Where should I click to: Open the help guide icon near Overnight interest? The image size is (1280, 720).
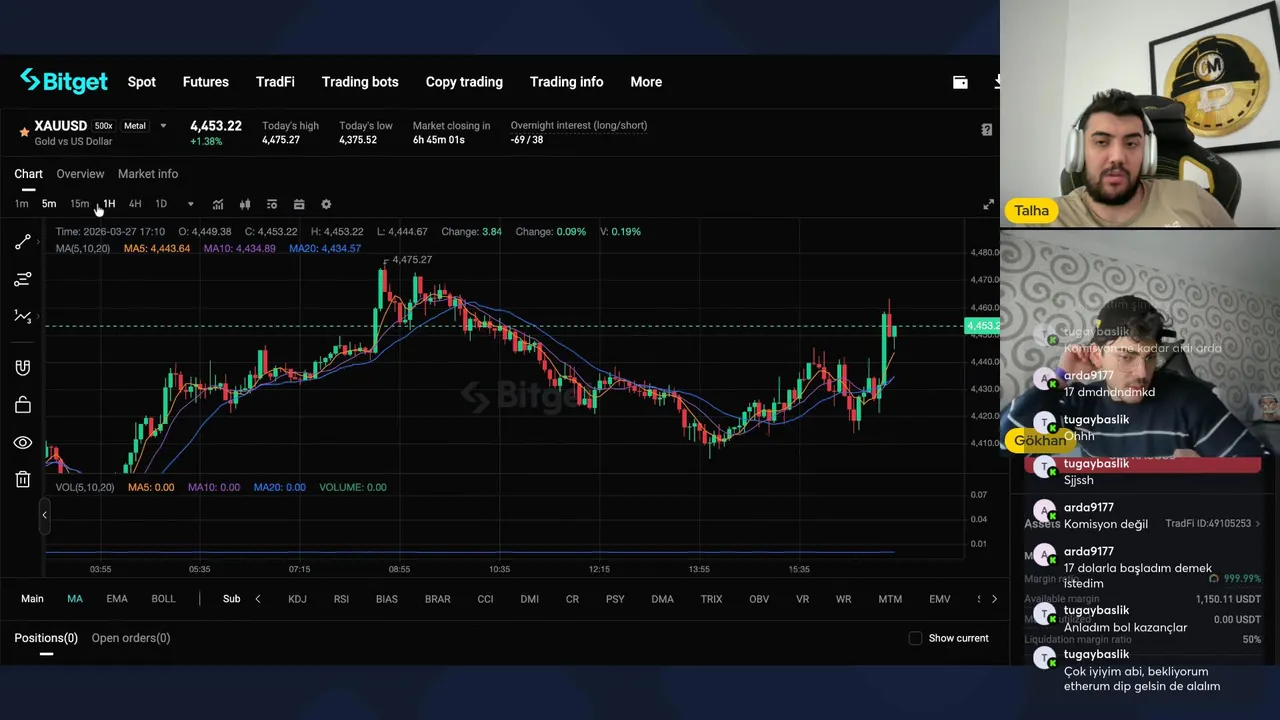[986, 130]
